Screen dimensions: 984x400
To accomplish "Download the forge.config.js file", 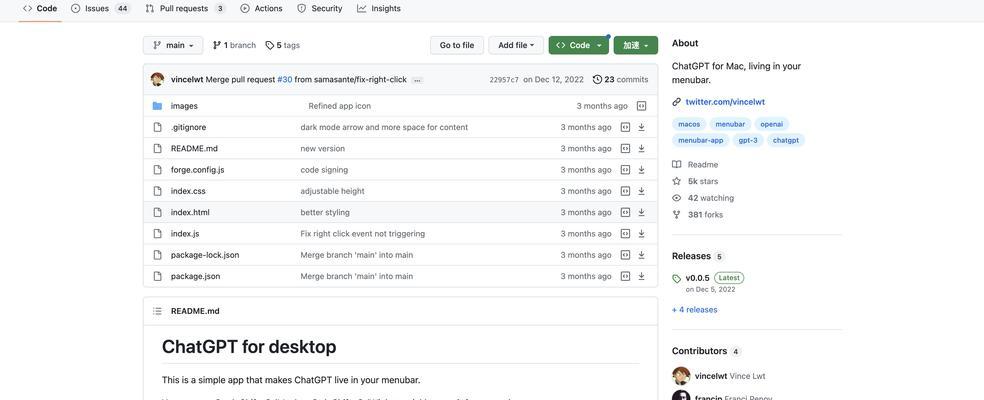I will [641, 170].
